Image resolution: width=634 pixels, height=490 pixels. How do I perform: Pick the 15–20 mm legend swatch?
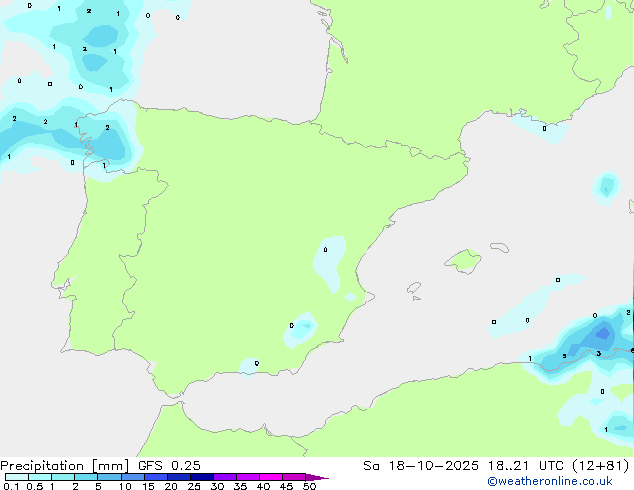click(x=156, y=477)
